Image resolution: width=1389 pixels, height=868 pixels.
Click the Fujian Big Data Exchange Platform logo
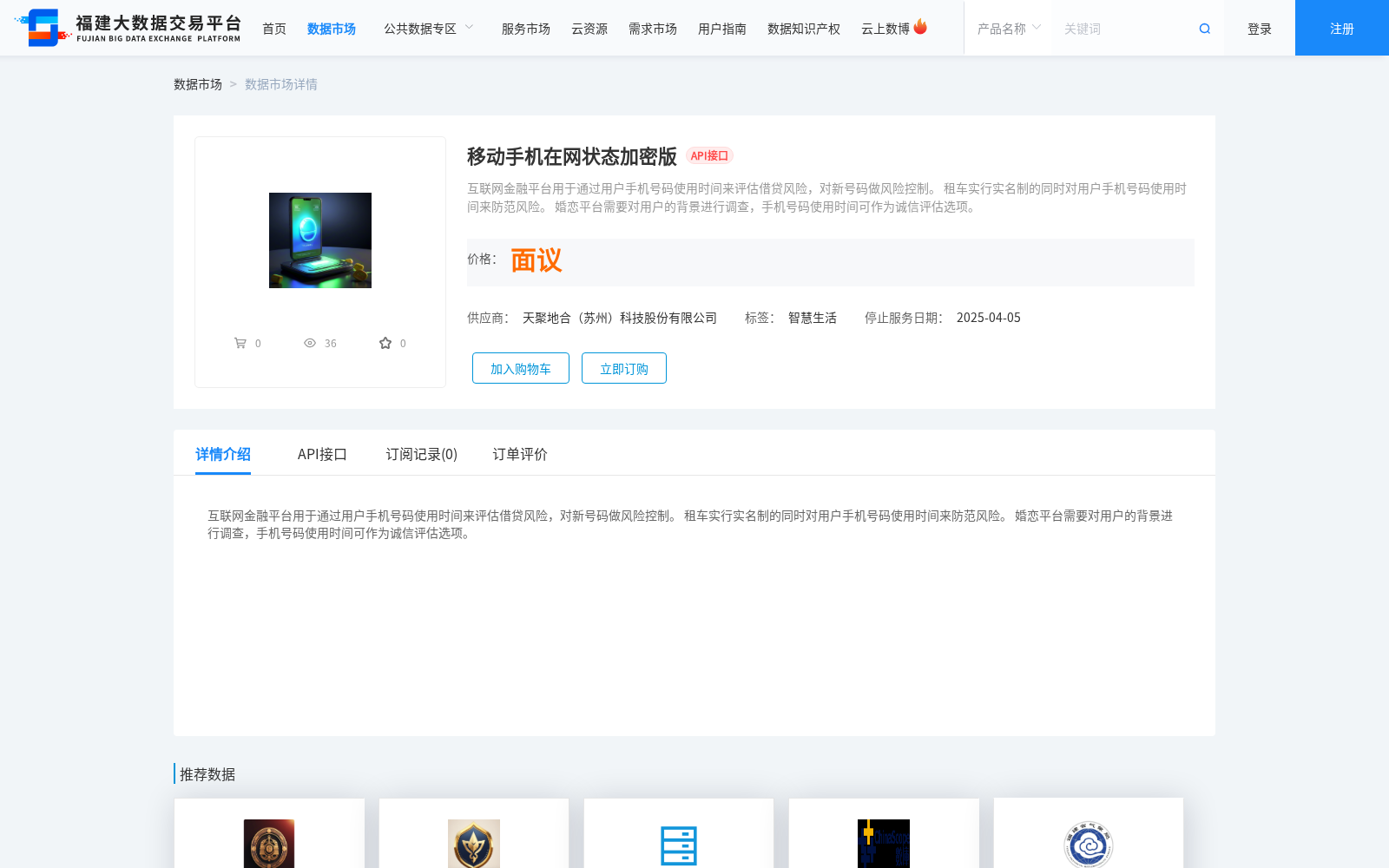pos(128,28)
